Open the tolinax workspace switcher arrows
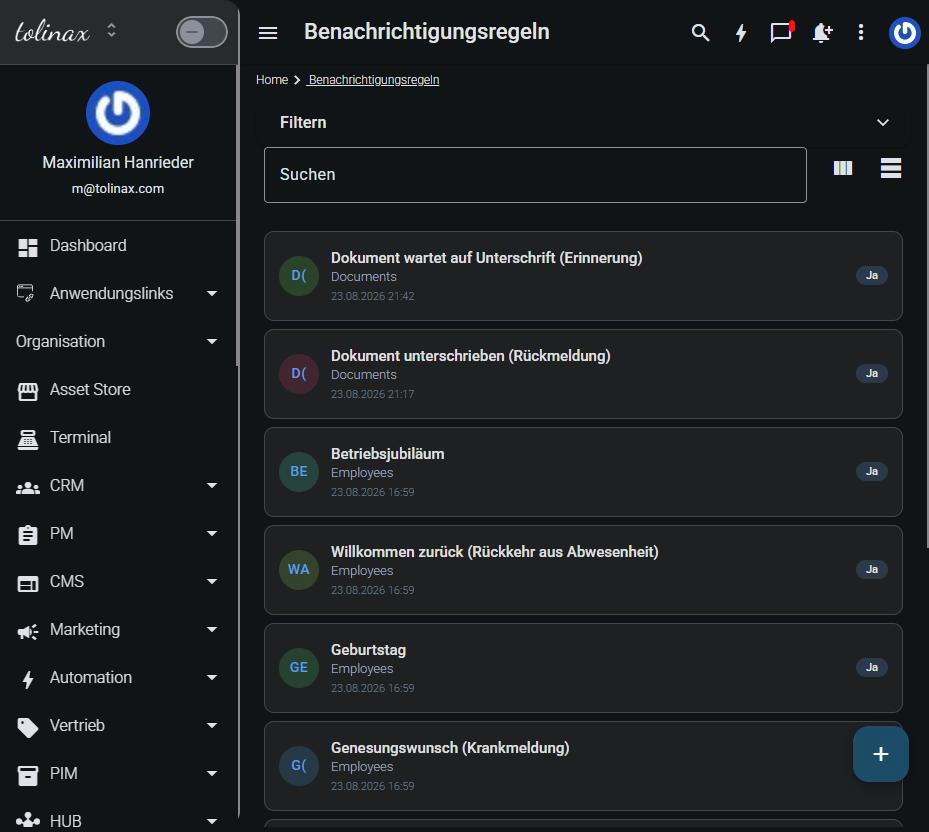 point(111,30)
